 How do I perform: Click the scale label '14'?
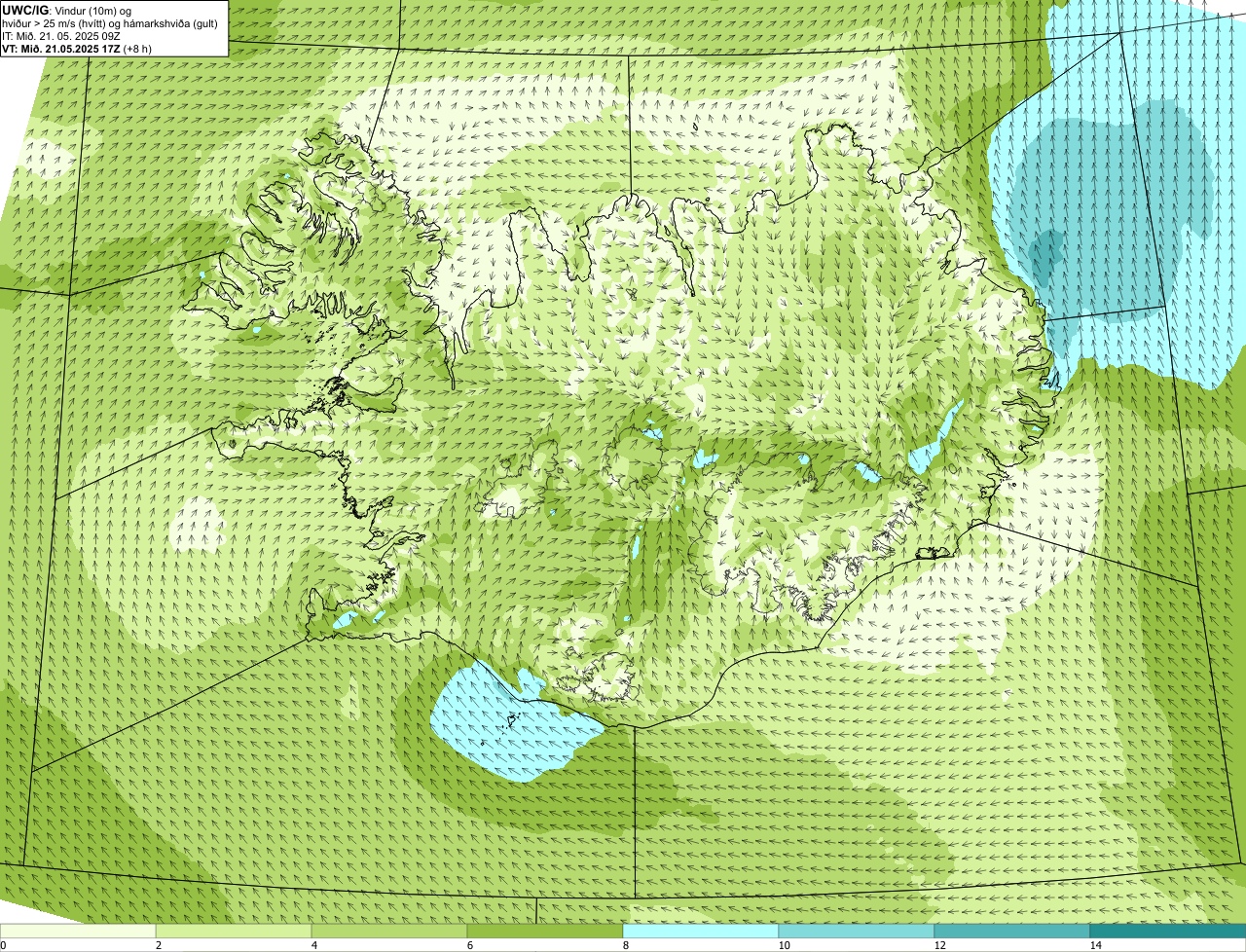pyautogui.click(x=1095, y=945)
